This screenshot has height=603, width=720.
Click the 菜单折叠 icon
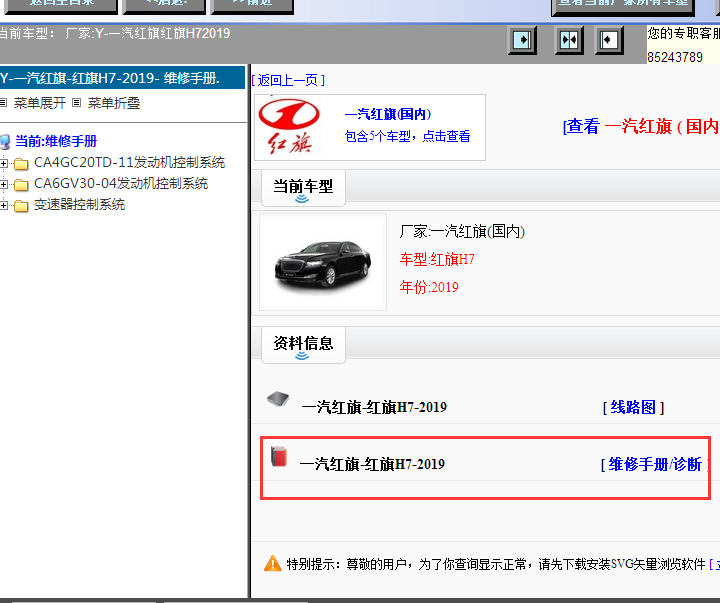77,102
